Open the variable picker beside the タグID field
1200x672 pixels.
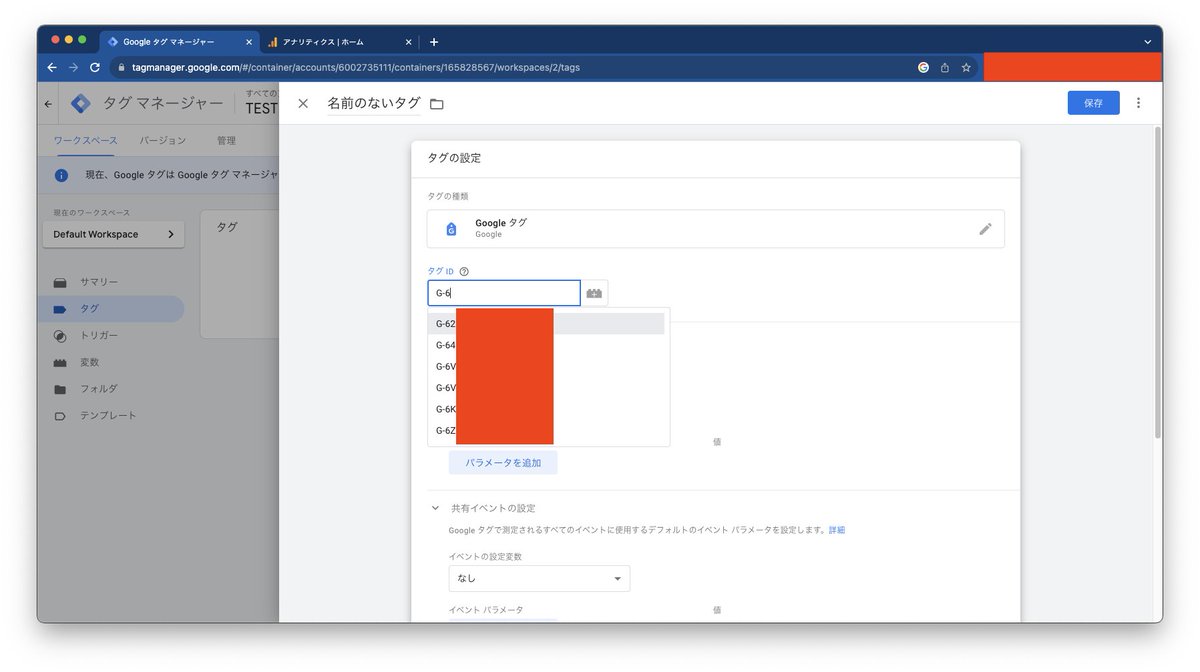[x=594, y=292]
